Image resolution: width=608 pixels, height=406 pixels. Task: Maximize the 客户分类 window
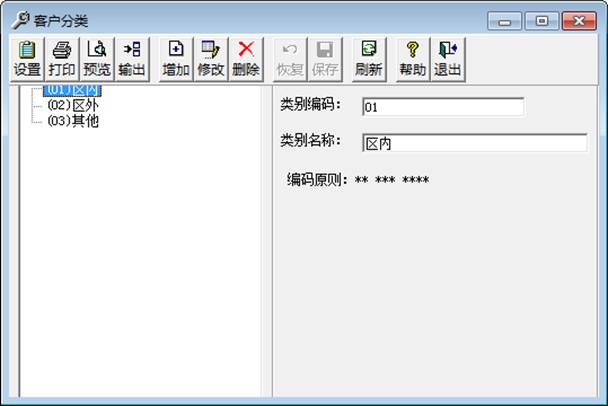tap(541, 20)
